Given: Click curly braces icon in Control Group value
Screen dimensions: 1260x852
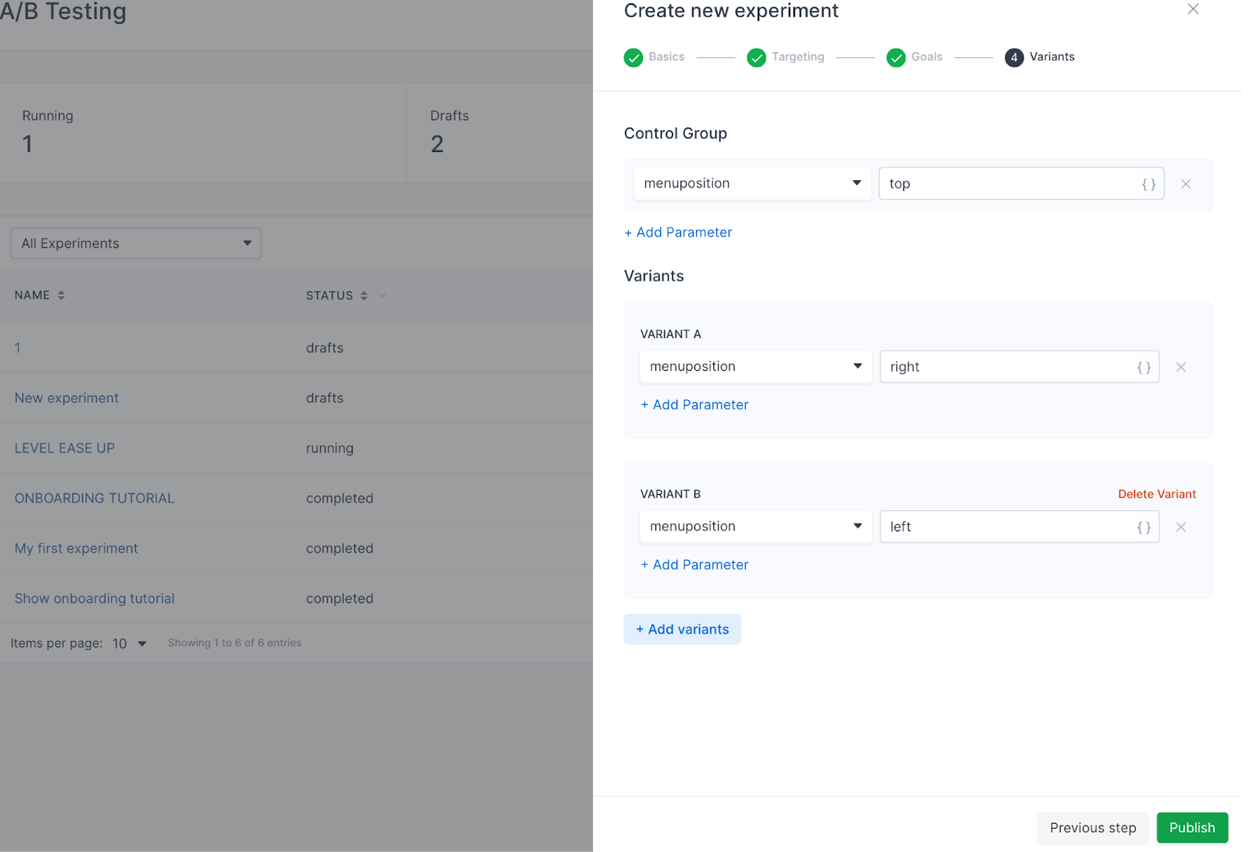Looking at the screenshot, I should click(1149, 184).
